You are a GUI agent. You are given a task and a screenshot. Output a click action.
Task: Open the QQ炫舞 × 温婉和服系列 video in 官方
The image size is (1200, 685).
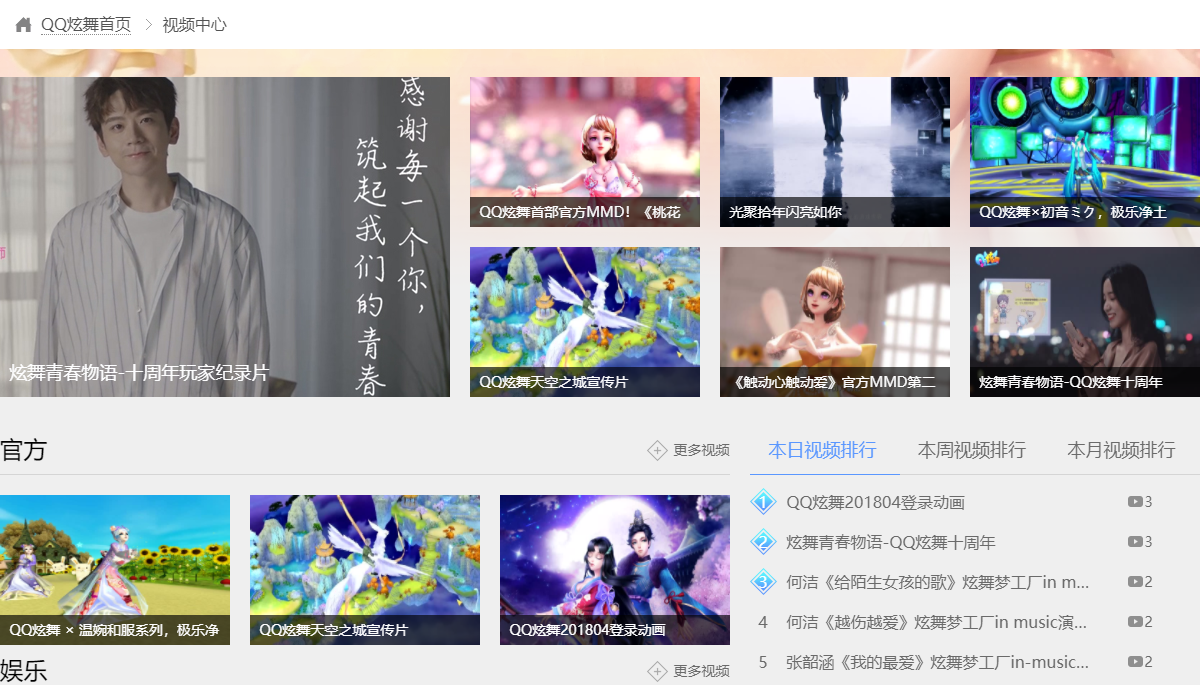tap(115, 570)
